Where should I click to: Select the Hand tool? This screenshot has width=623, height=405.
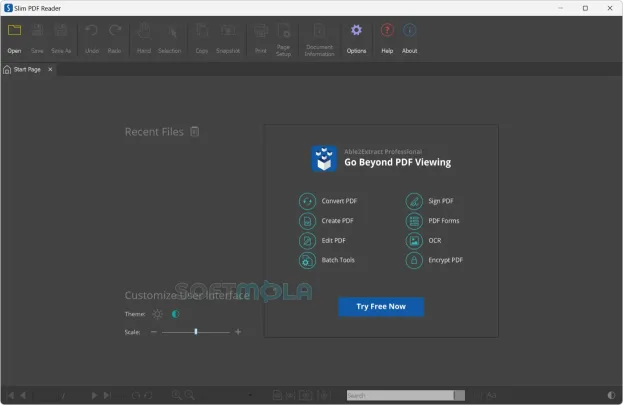click(x=144, y=31)
